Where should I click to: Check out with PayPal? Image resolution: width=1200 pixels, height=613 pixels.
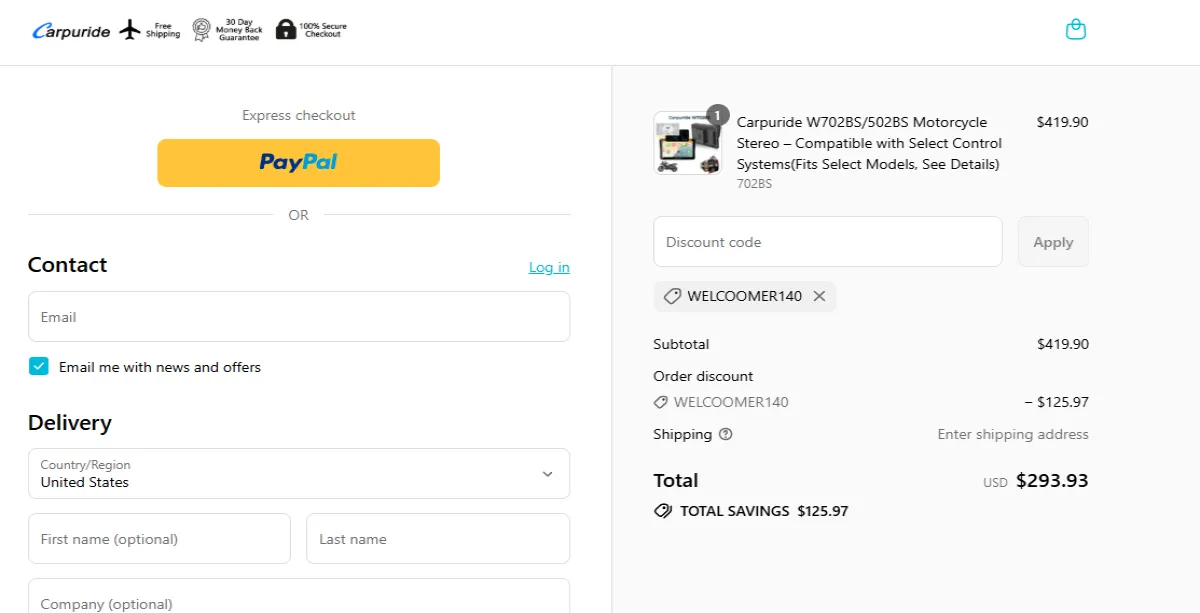tap(298, 162)
